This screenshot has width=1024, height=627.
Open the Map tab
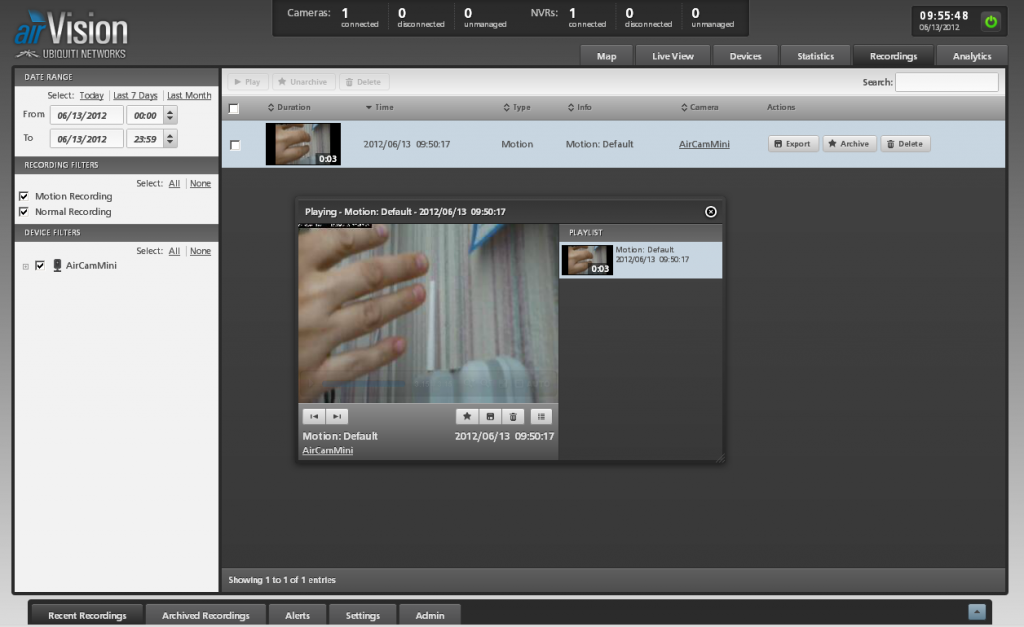point(607,56)
